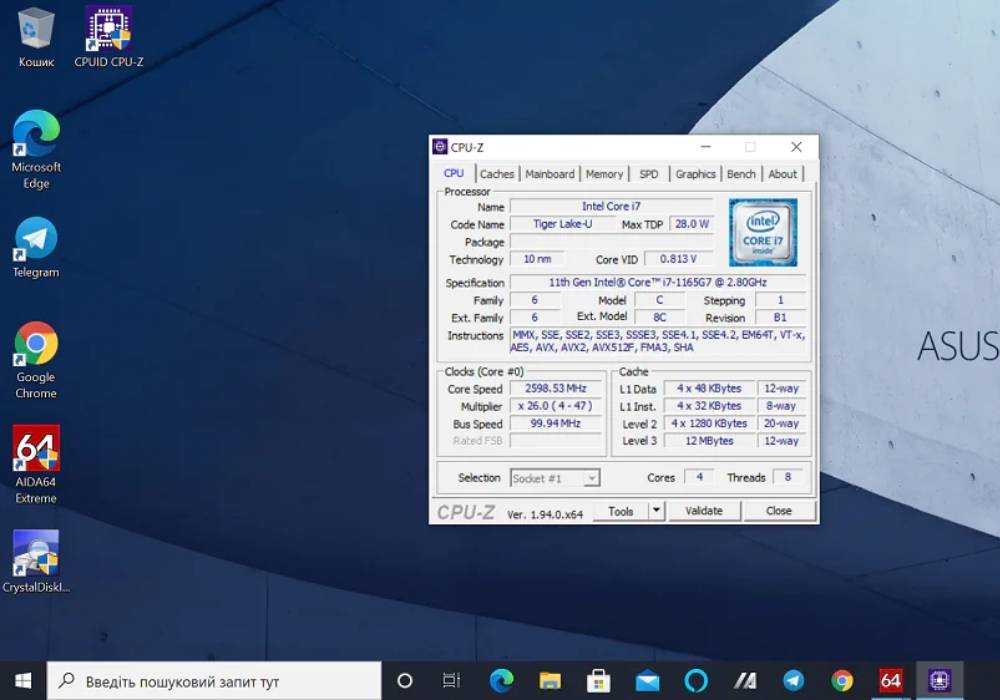Switch to the Caches tab

pyautogui.click(x=497, y=174)
